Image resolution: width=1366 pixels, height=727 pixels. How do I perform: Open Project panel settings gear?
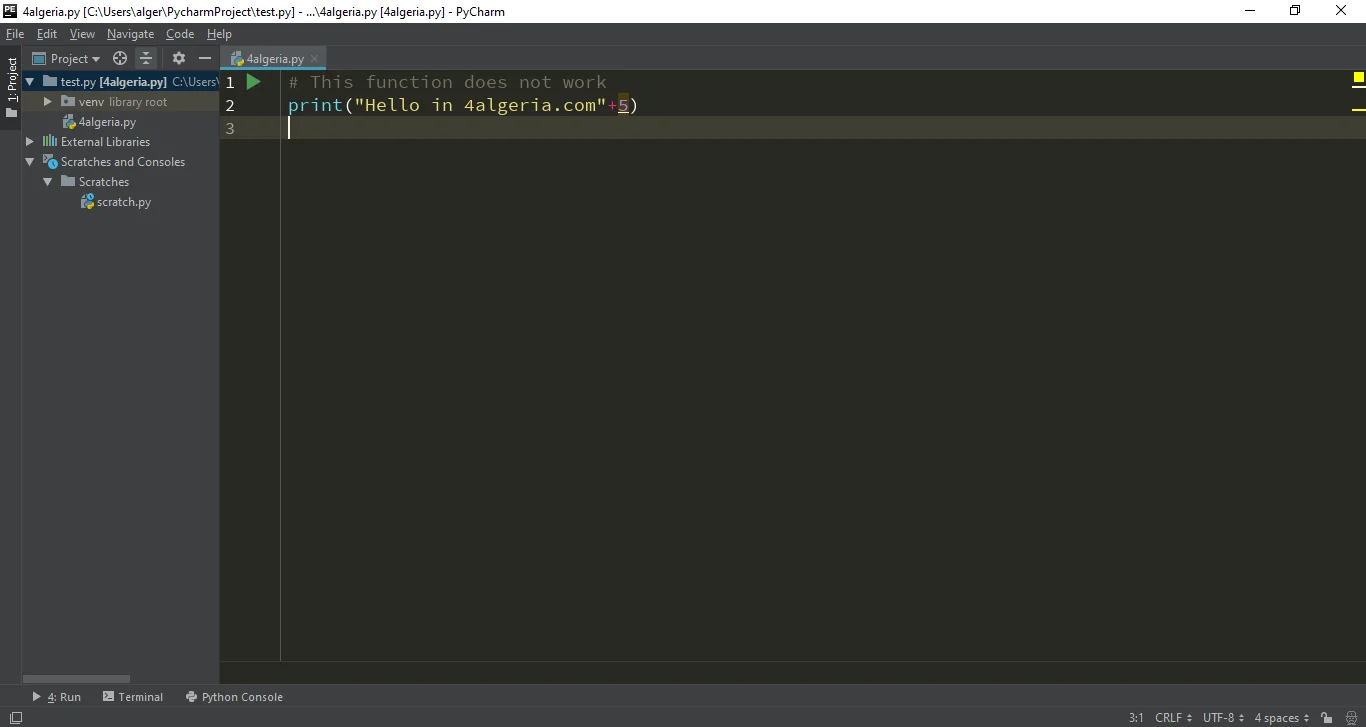click(x=179, y=59)
